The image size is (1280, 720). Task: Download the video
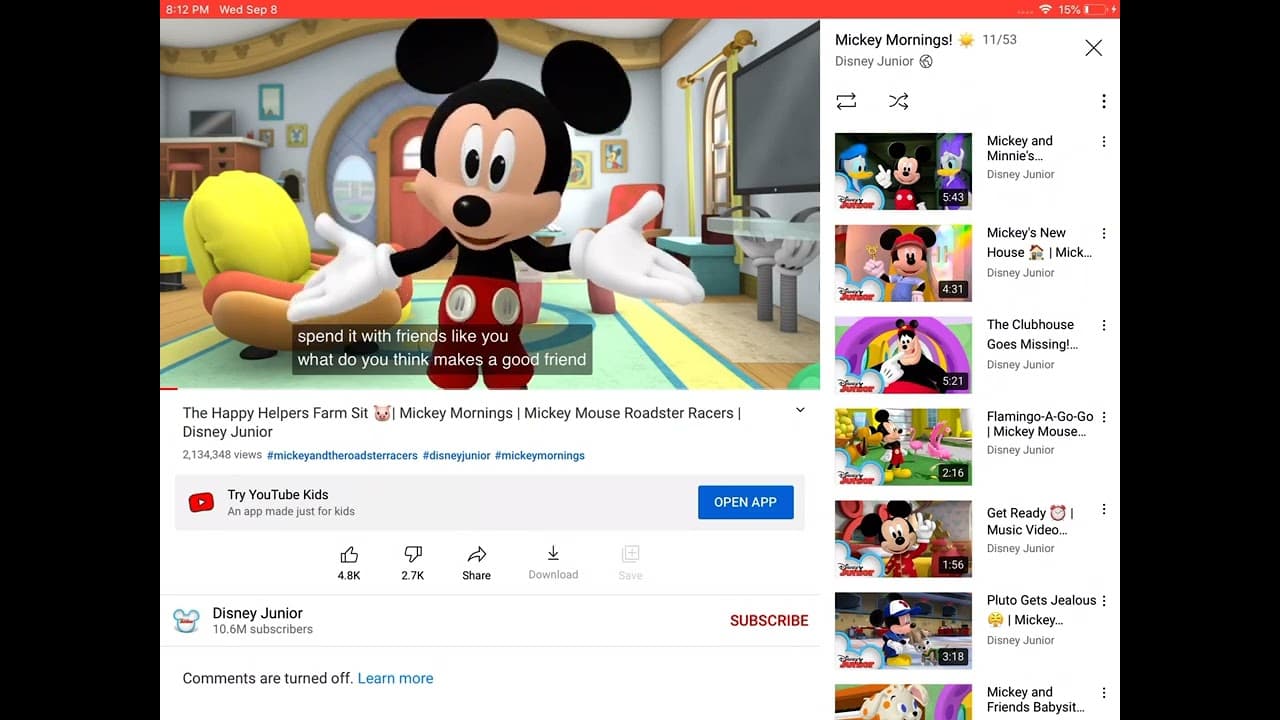[x=553, y=554]
